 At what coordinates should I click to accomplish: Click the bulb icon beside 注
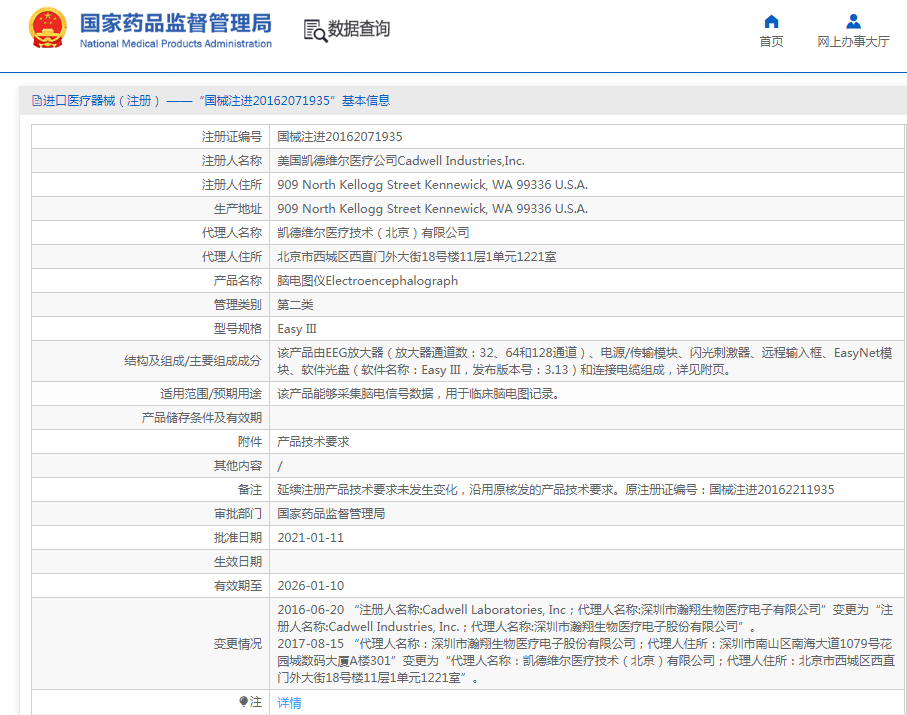[243, 702]
